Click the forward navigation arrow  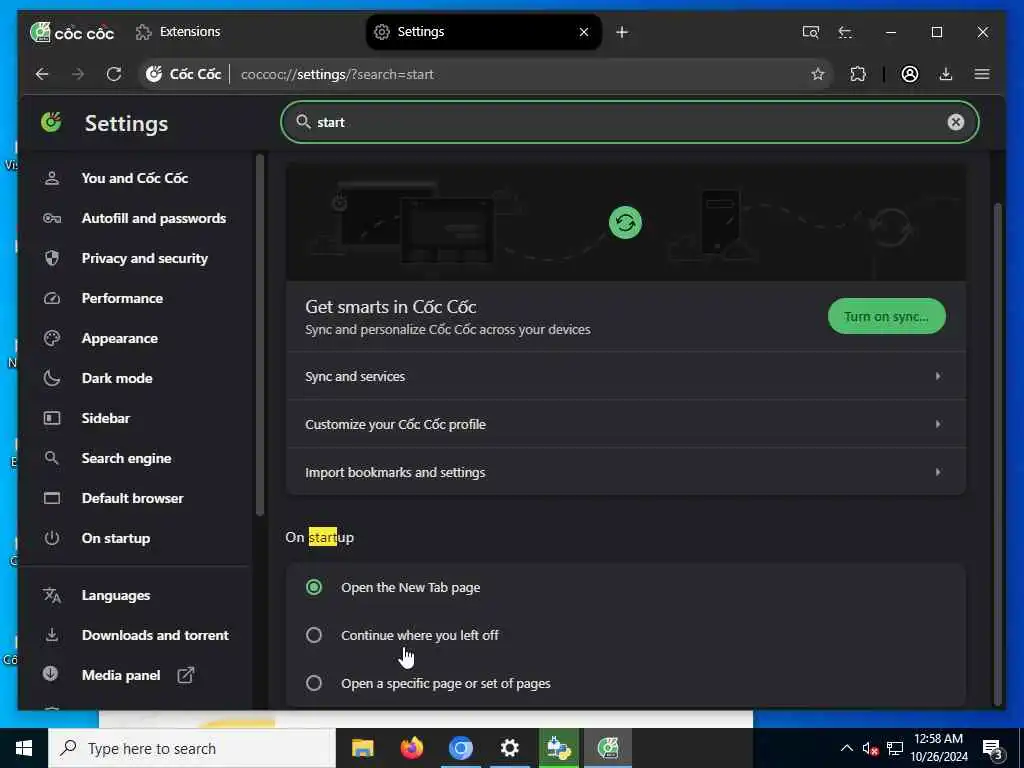coord(78,74)
